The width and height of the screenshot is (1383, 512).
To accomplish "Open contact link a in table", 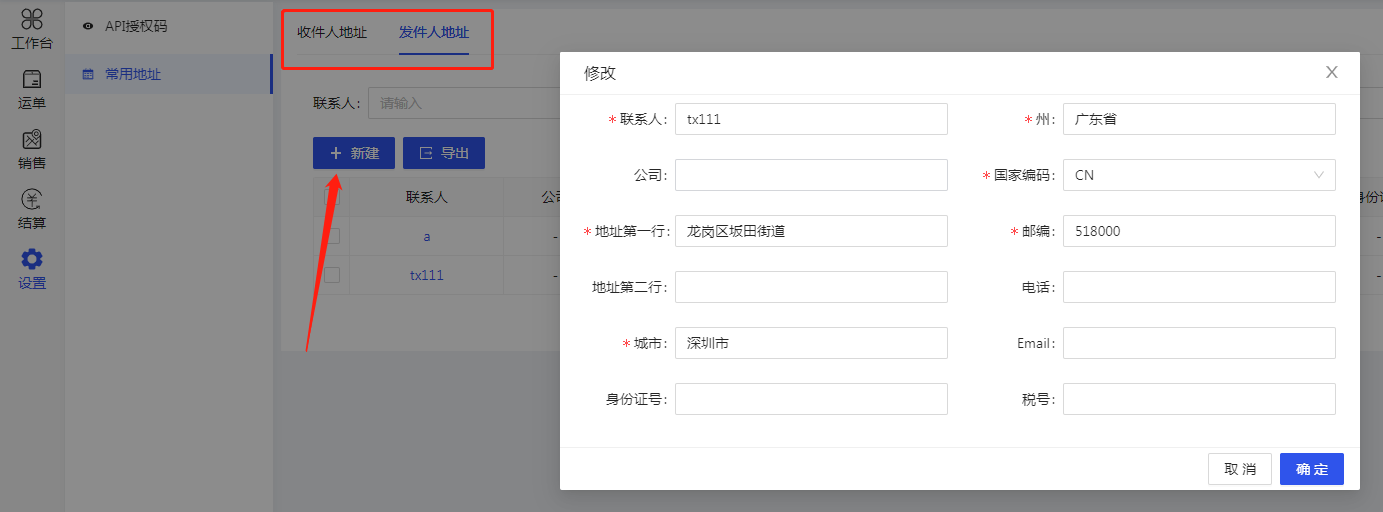I will coord(427,237).
